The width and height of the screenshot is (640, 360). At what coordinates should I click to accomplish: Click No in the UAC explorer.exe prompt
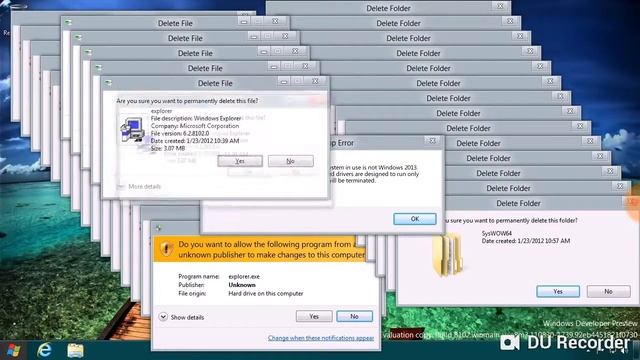click(x=354, y=316)
